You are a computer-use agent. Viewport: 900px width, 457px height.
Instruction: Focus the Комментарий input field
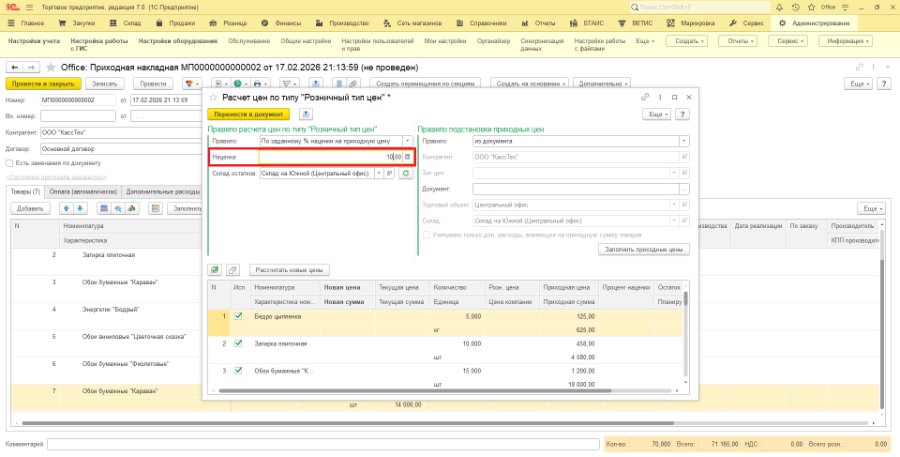click(x=323, y=444)
